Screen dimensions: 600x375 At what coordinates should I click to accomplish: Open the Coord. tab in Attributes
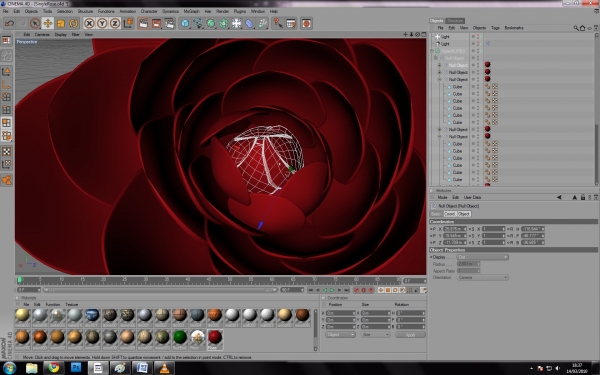450,214
